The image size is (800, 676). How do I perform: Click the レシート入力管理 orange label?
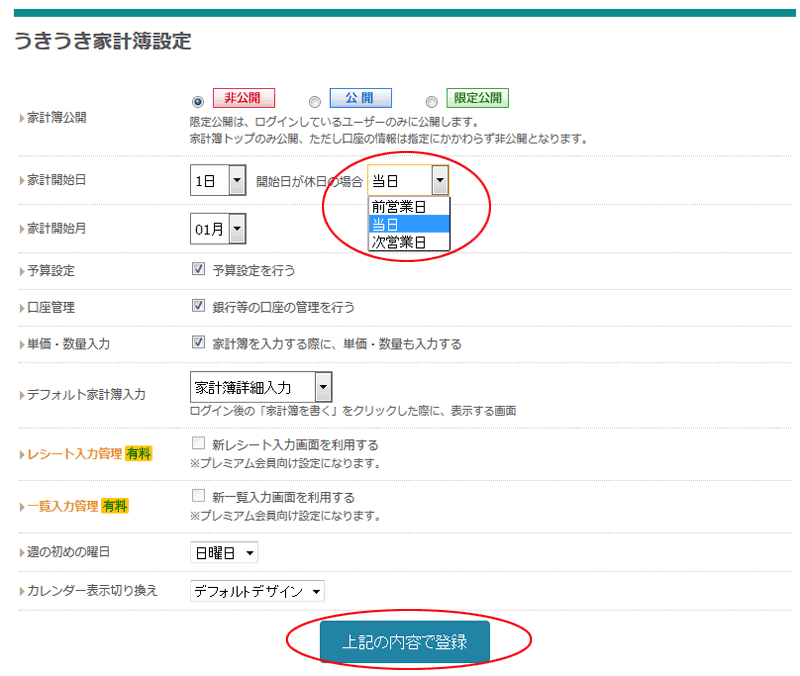(x=74, y=454)
